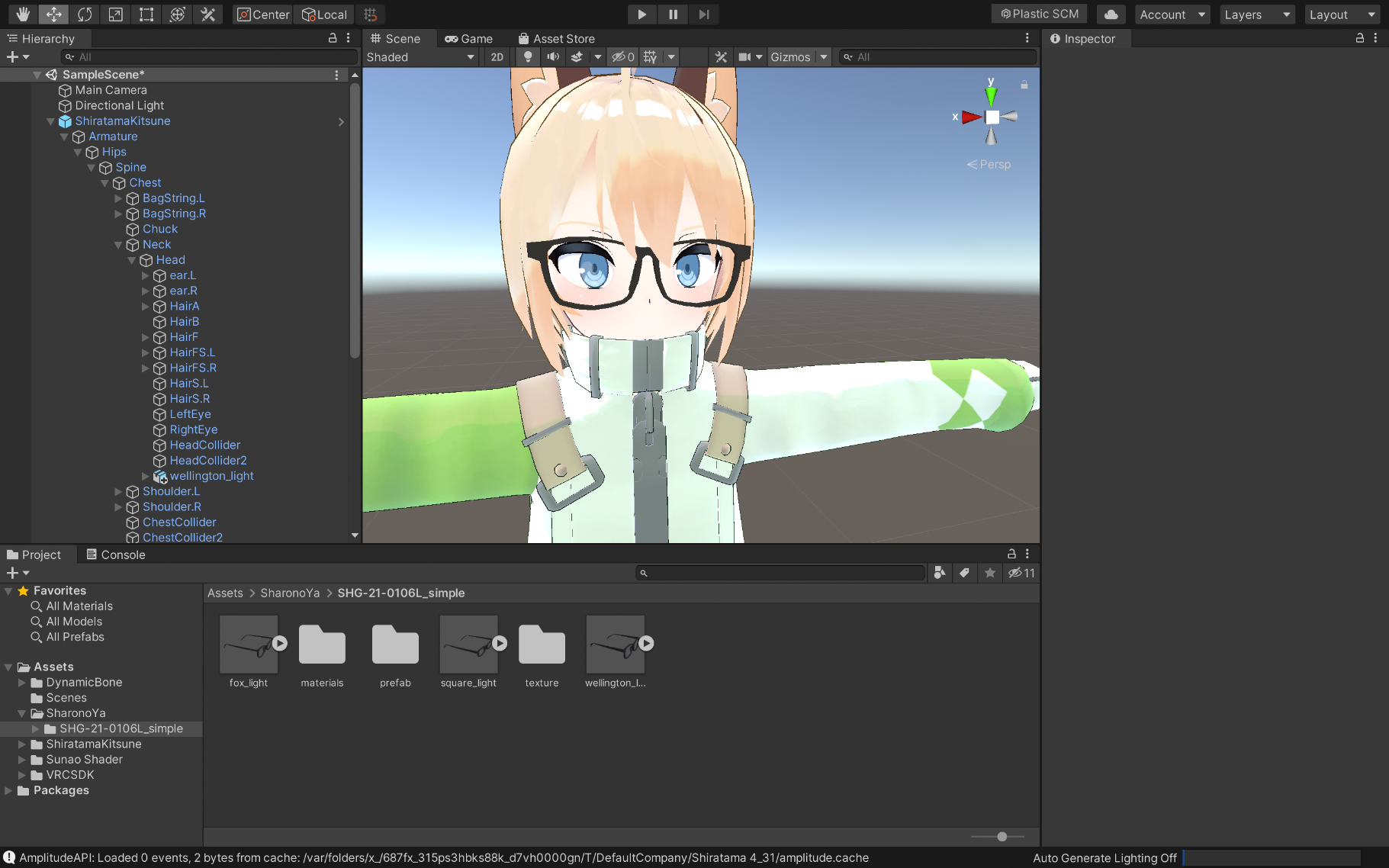Screen dimensions: 1389x868
Task: Switch to the Game tab
Action: [469, 39]
